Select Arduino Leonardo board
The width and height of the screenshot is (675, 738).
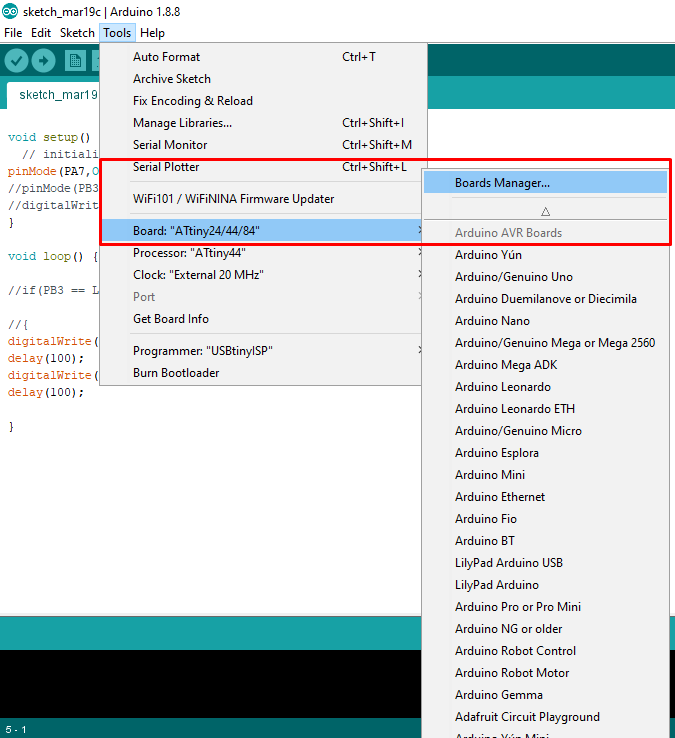coord(546,387)
